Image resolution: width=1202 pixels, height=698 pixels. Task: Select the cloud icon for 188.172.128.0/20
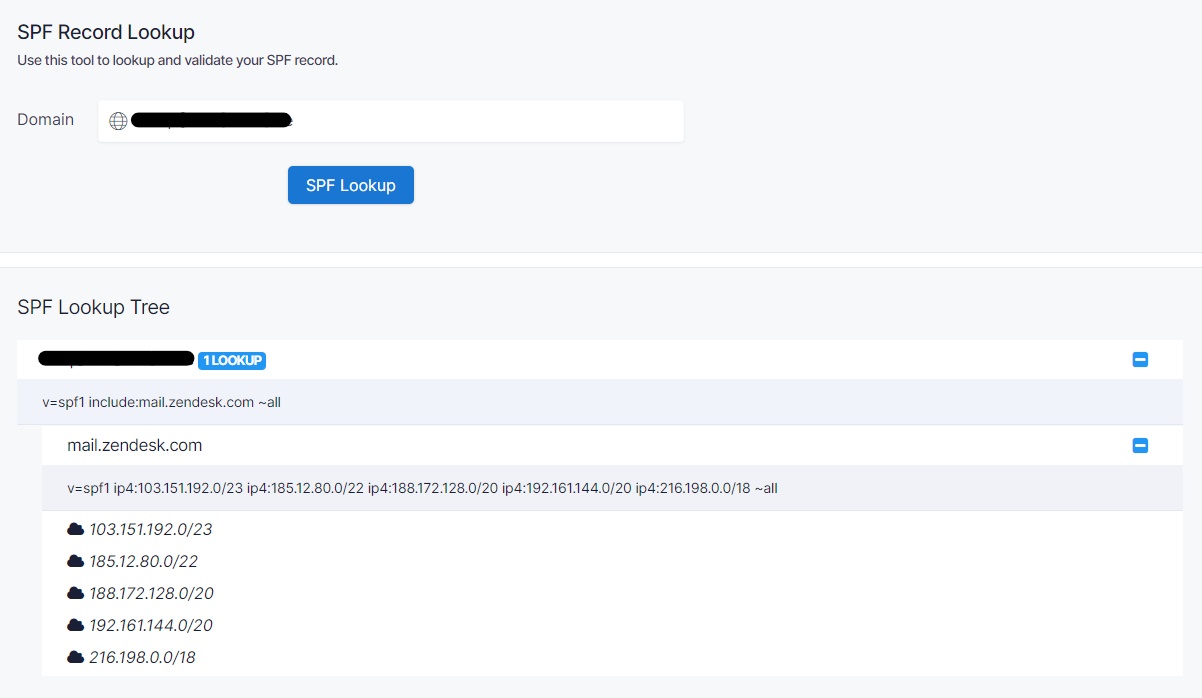coord(77,592)
